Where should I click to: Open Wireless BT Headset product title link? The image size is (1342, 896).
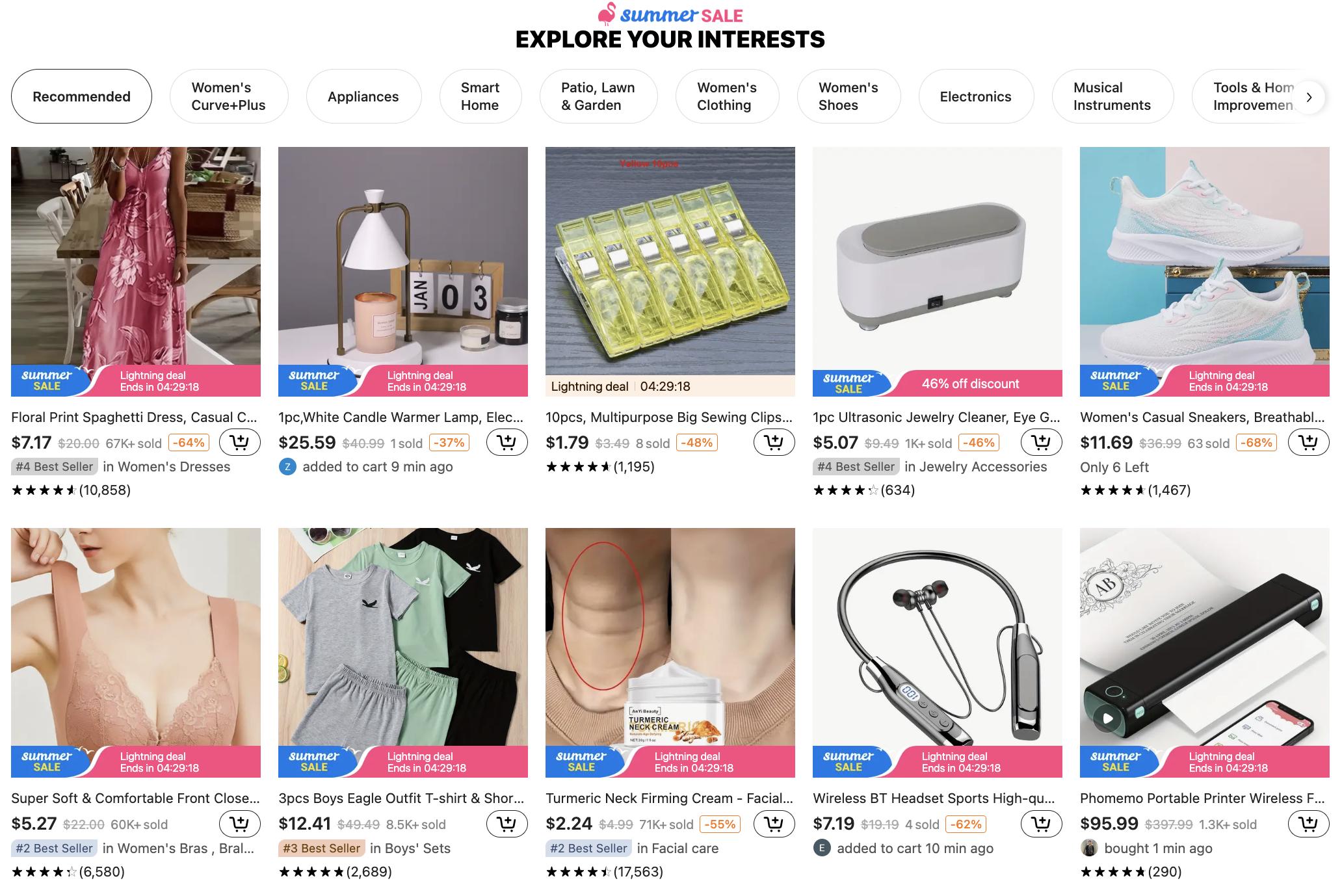[x=933, y=798]
